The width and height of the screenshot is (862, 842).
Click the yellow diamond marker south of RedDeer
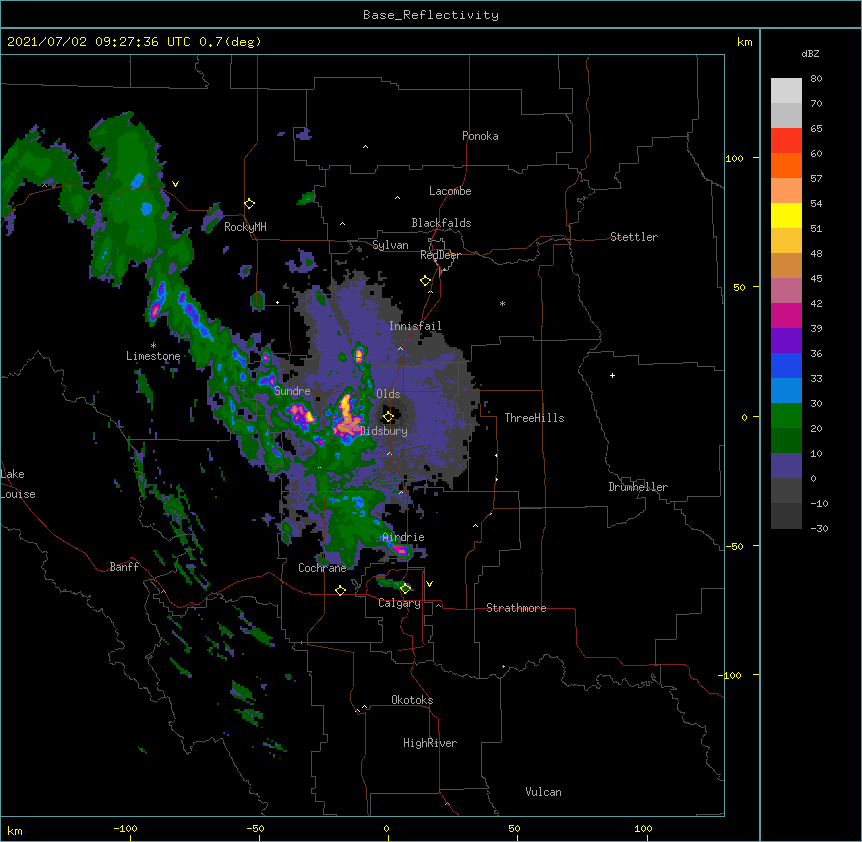(x=425, y=281)
